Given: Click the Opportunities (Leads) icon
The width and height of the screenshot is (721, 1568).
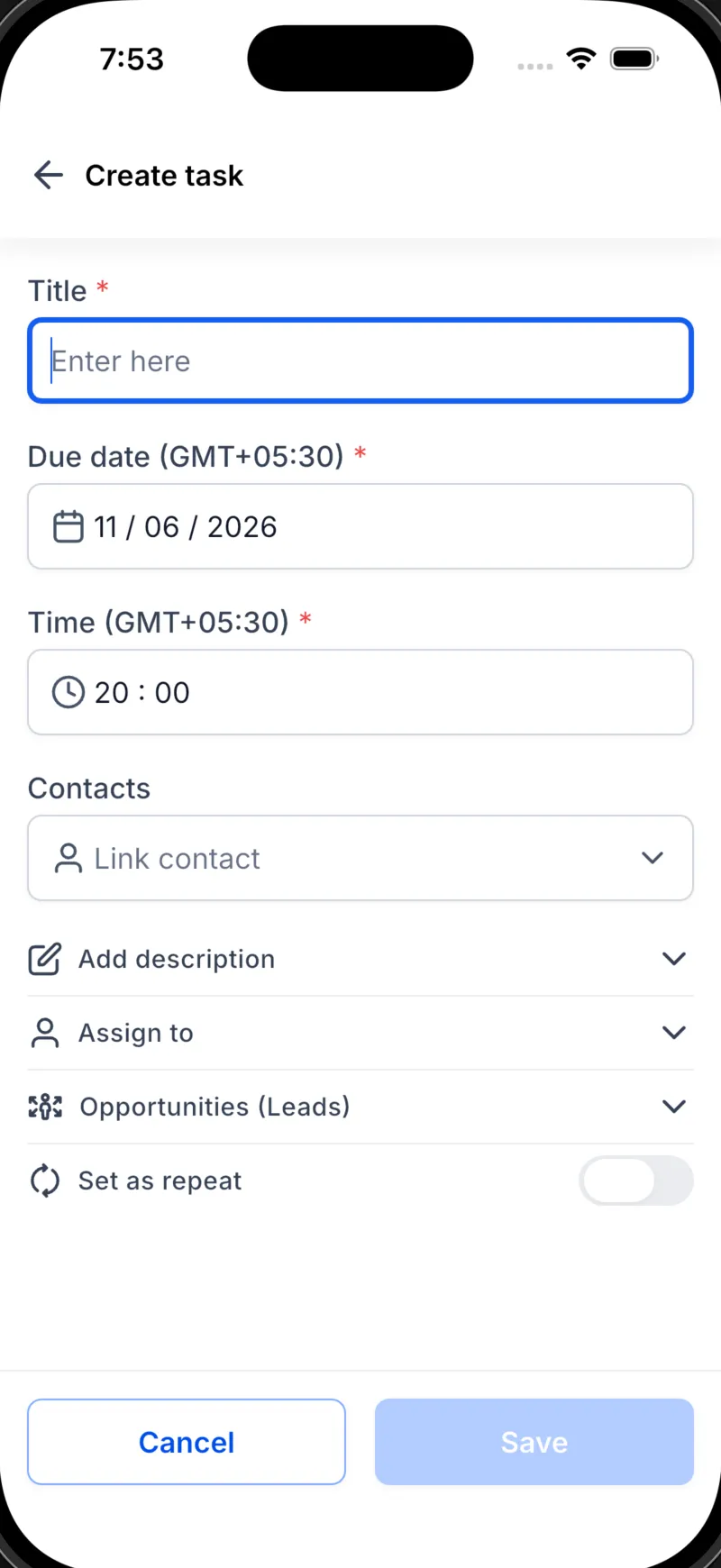Looking at the screenshot, I should [x=45, y=1107].
